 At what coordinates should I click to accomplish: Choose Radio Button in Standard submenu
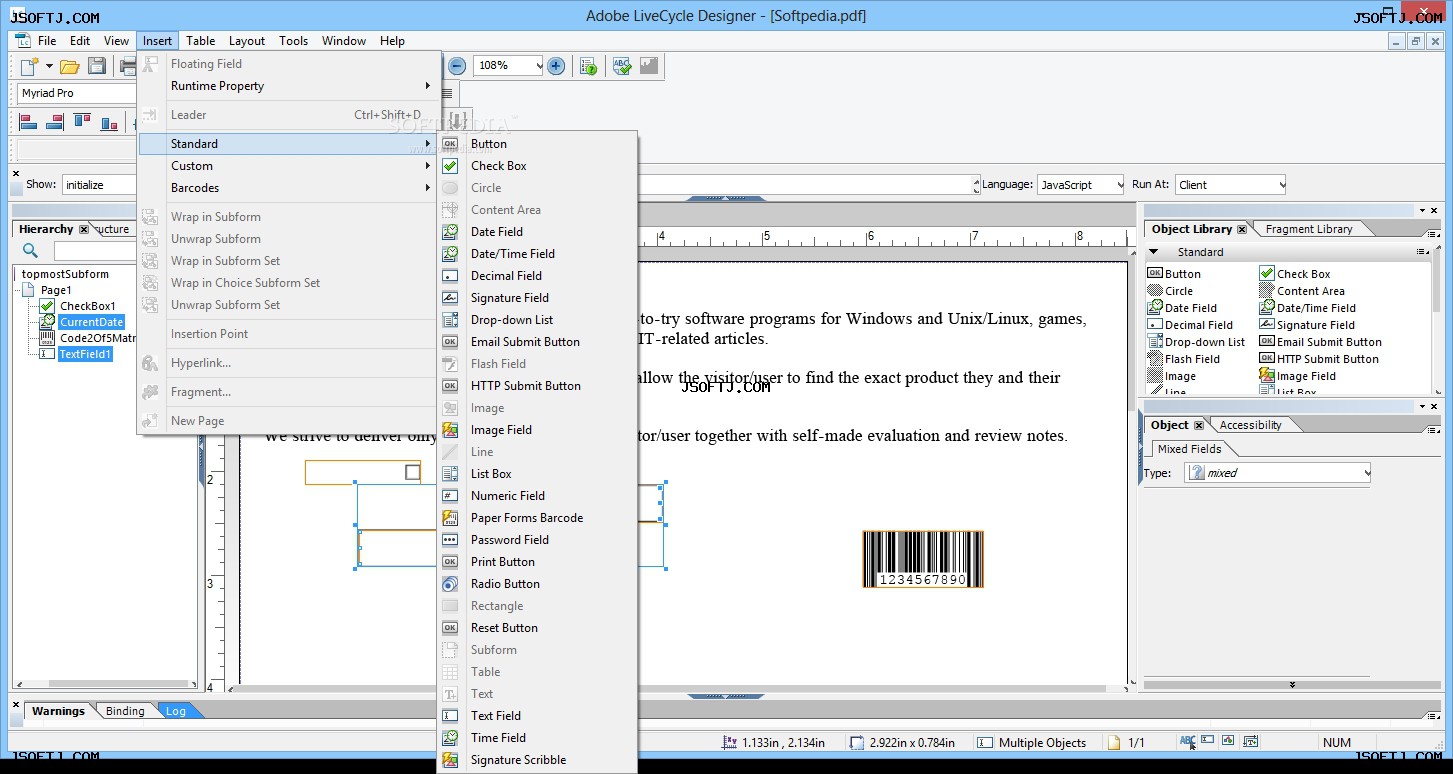coord(537,584)
